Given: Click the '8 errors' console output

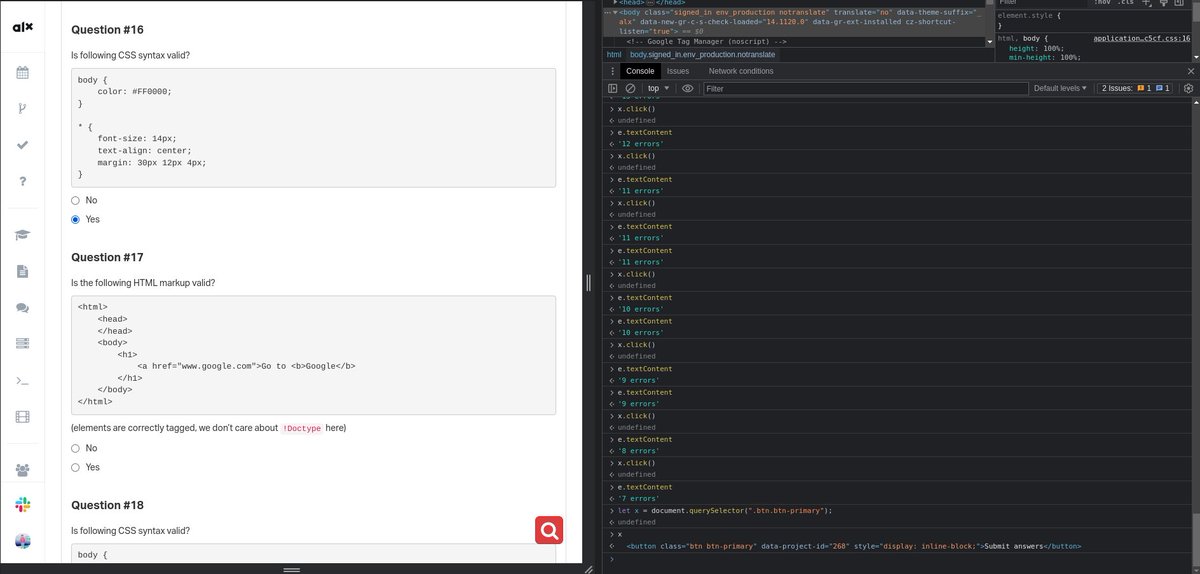Looking at the screenshot, I should [638, 451].
